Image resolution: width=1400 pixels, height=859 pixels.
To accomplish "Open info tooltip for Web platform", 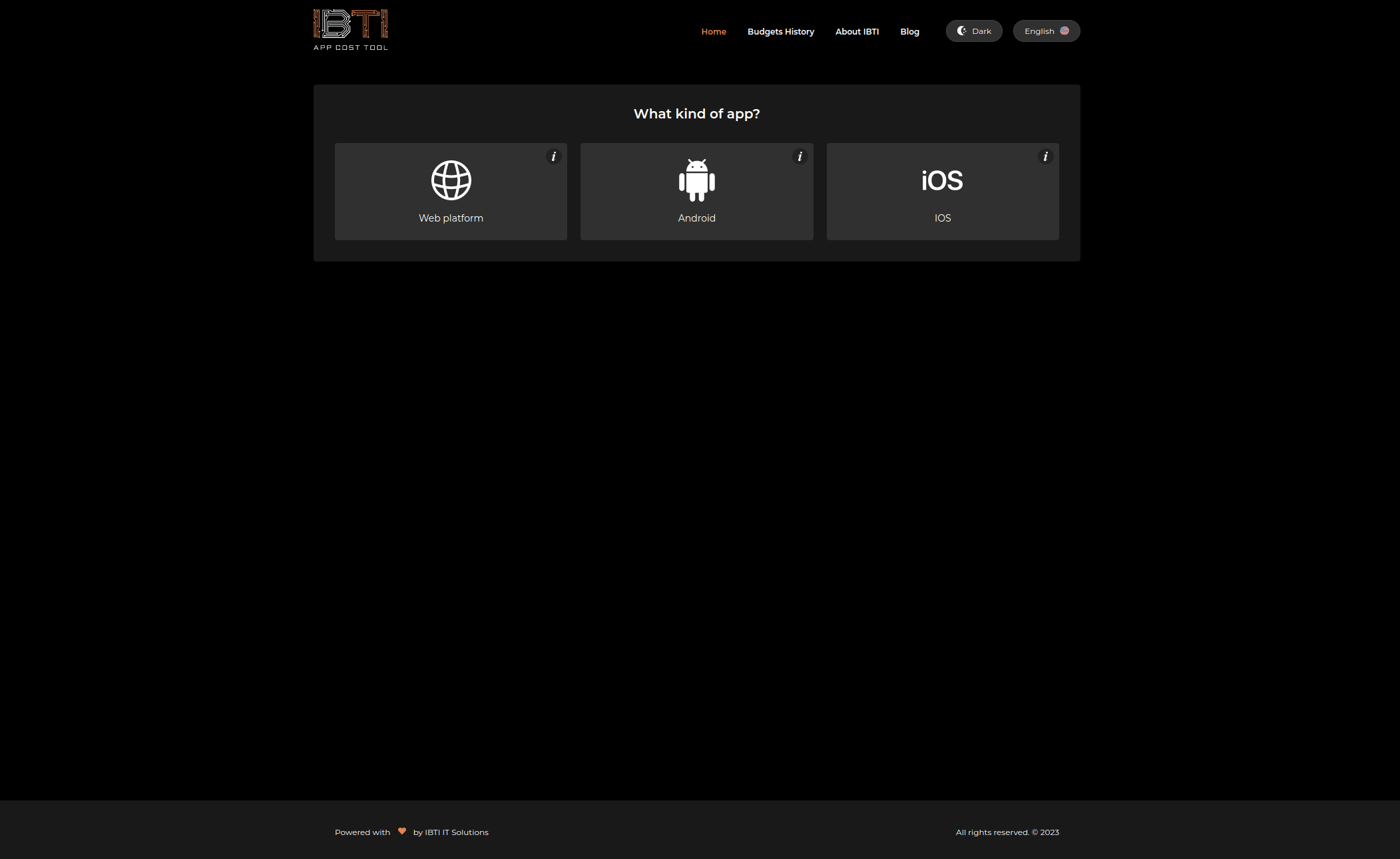I will pyautogui.click(x=554, y=156).
